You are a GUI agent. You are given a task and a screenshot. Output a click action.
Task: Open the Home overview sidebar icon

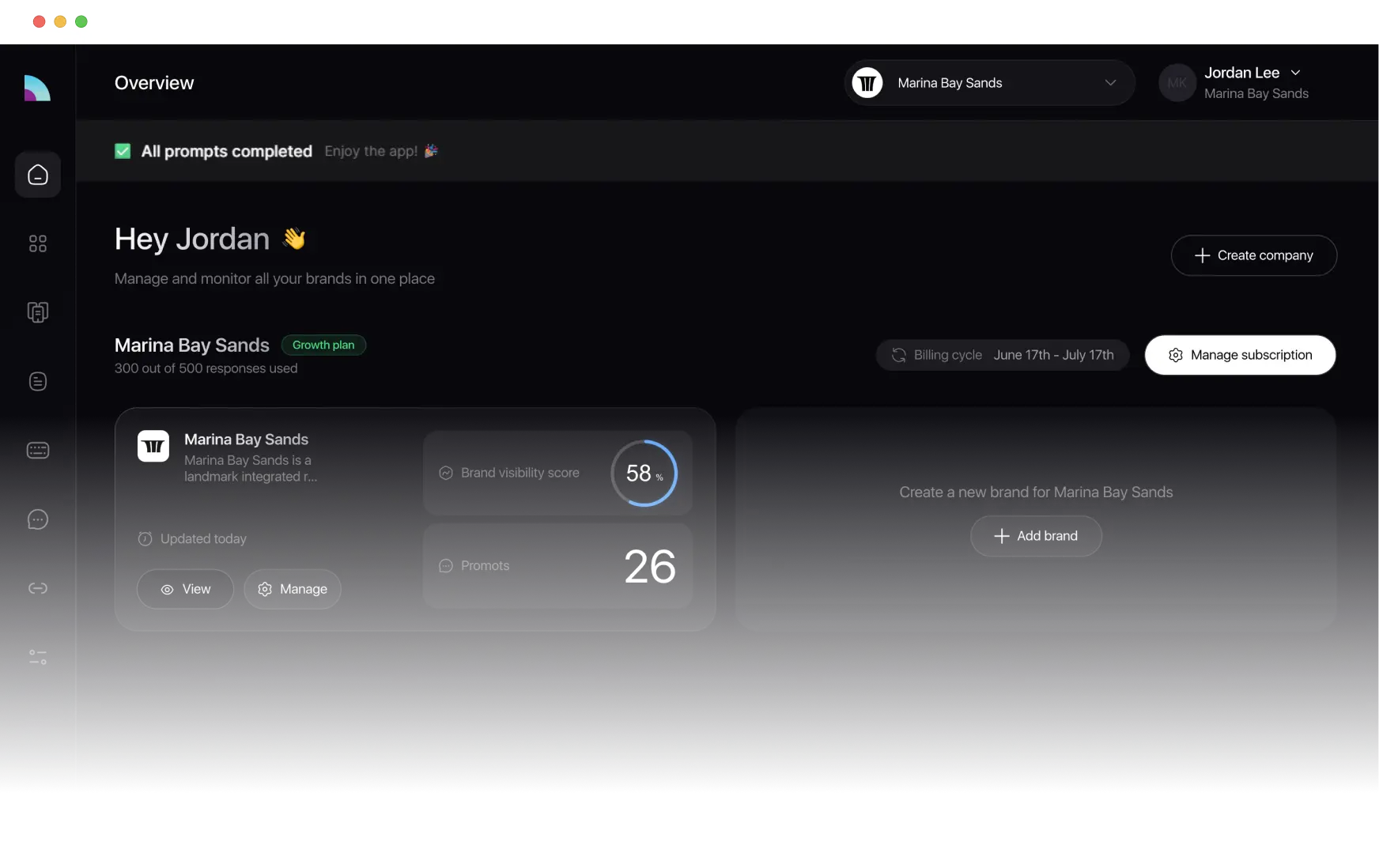pyautogui.click(x=38, y=175)
